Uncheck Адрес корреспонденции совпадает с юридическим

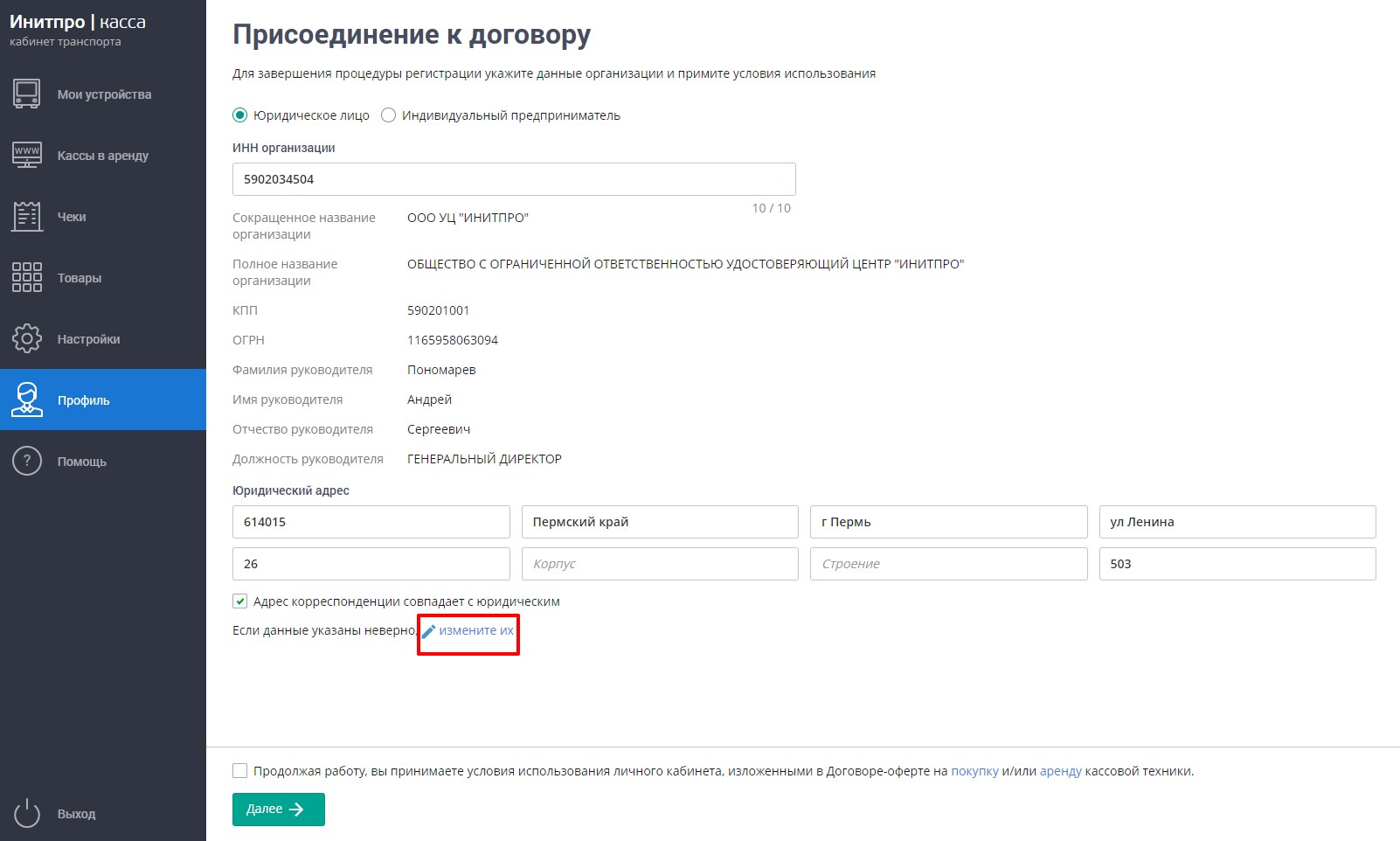pos(239,601)
